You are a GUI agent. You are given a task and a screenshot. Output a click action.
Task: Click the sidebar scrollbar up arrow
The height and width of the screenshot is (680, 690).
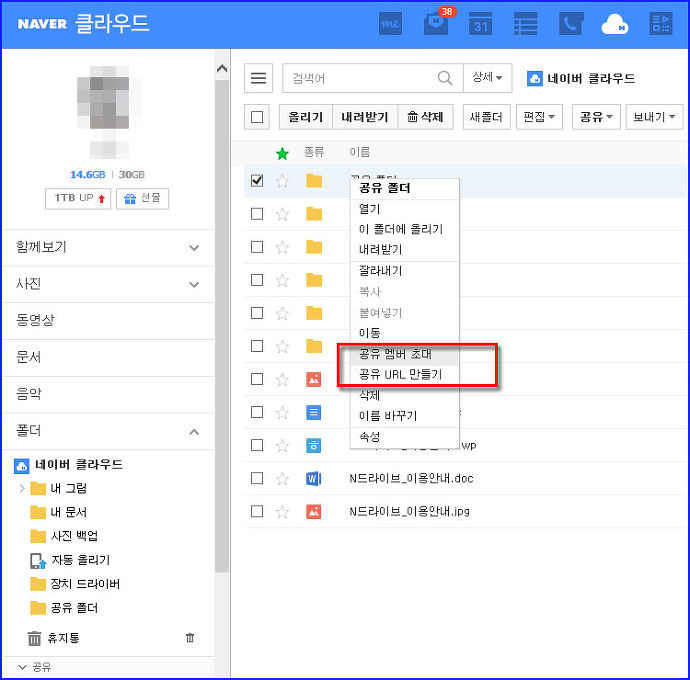coord(222,68)
